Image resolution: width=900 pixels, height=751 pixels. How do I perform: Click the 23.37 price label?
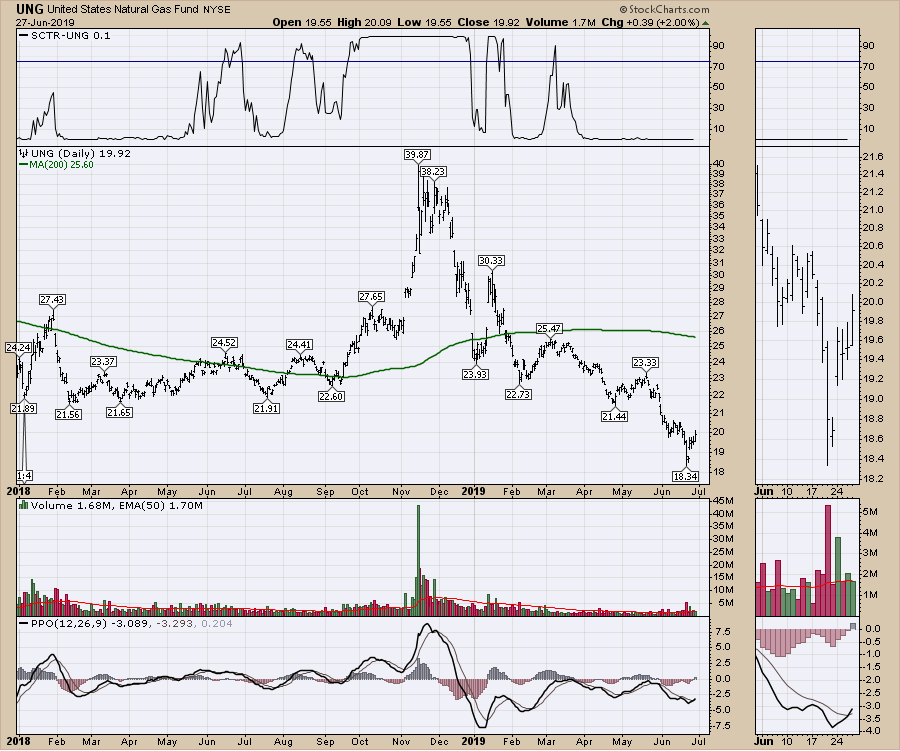click(x=103, y=361)
